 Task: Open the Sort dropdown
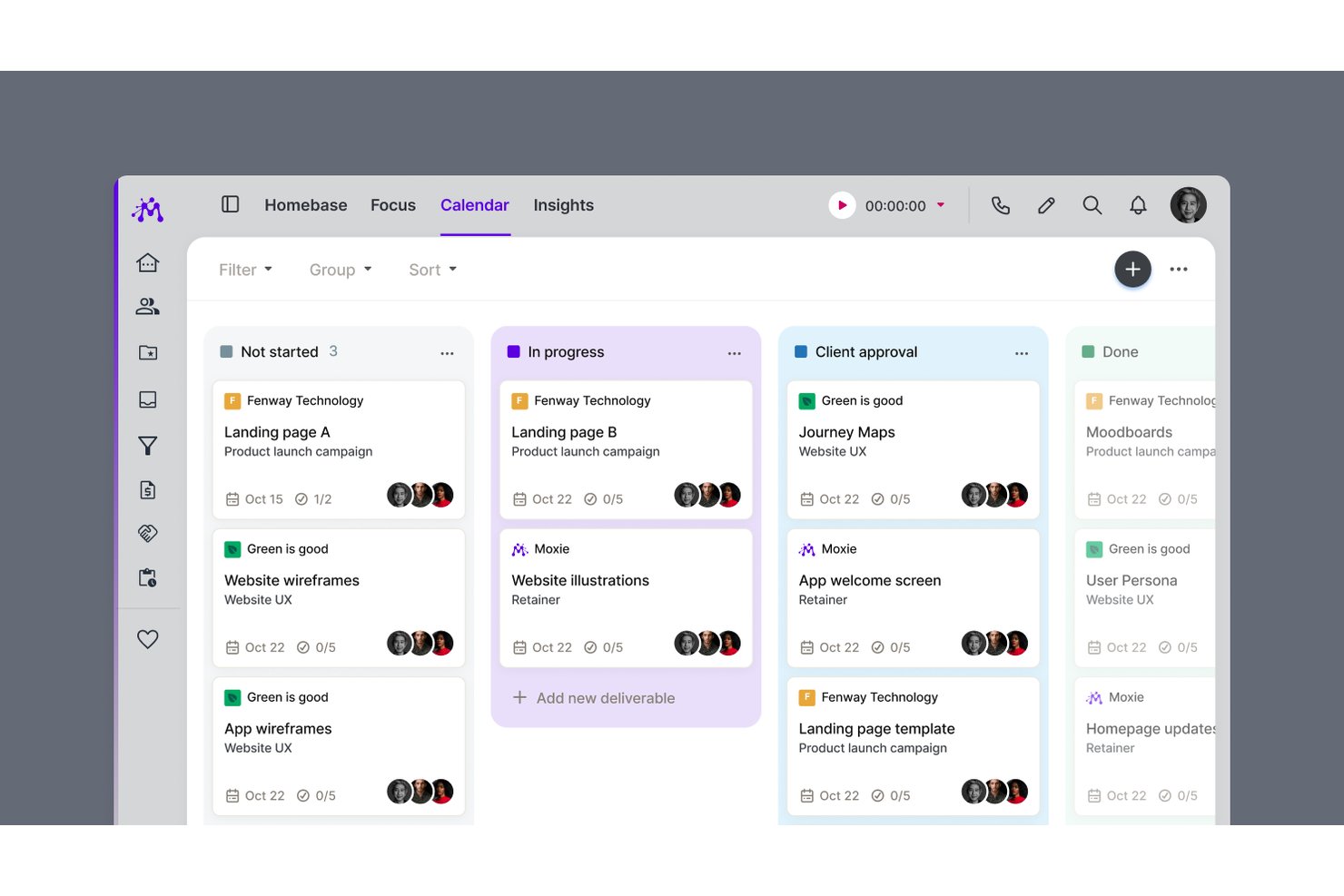(x=432, y=270)
